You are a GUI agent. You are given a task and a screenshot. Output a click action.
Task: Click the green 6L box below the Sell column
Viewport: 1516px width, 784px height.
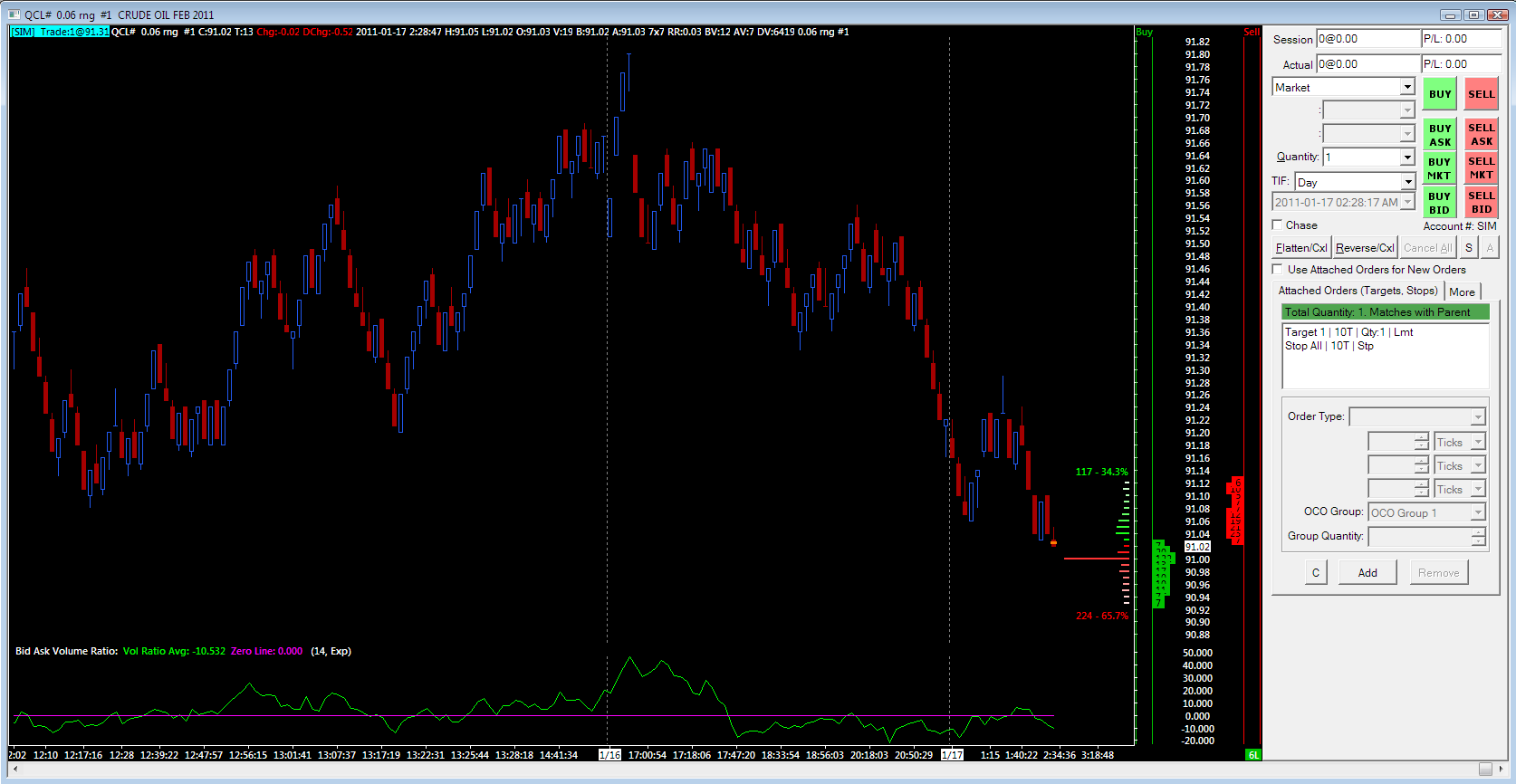1252,754
